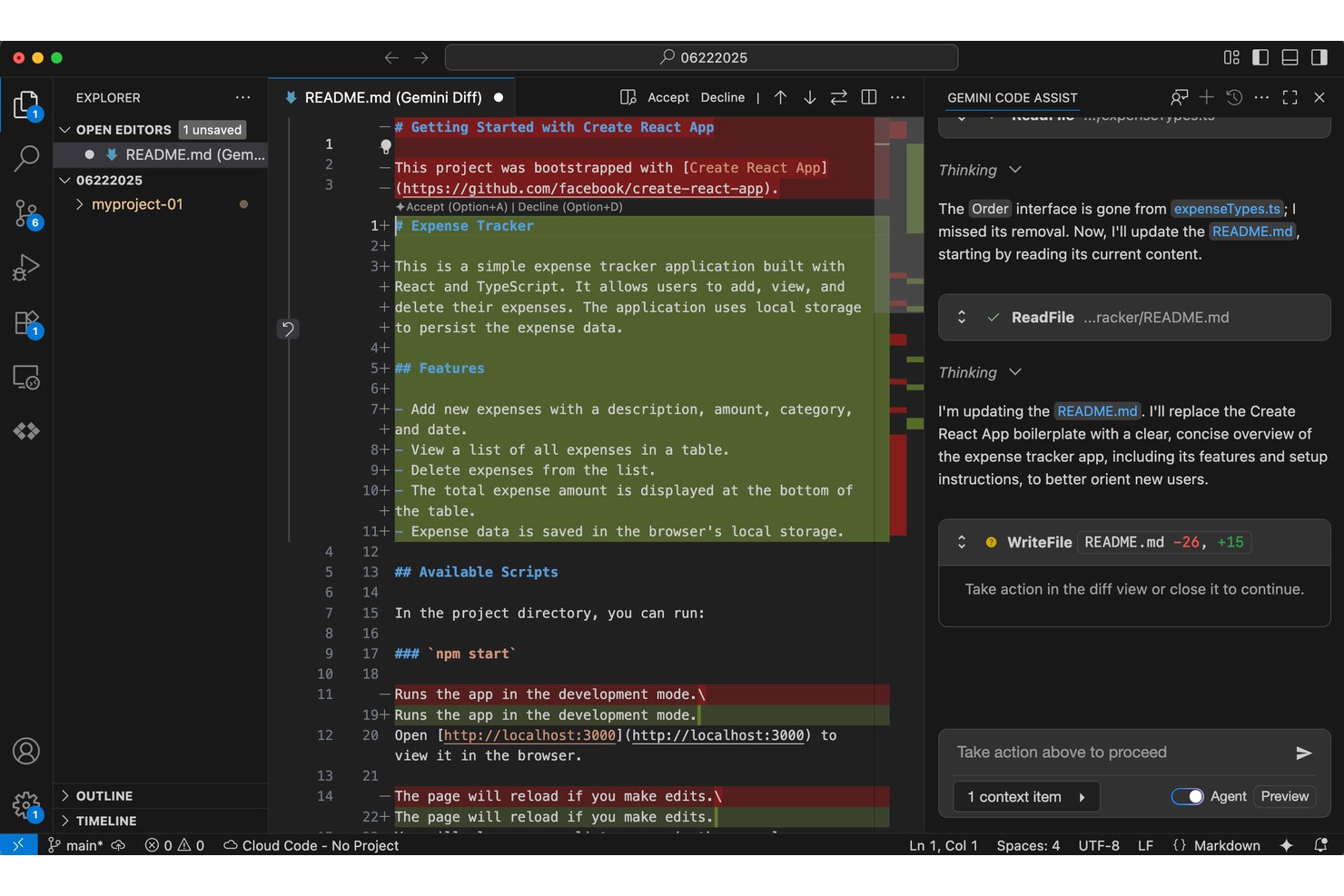Revert block using the undo arrow in gutter
Viewport: 1344px width, 896px height.
coord(288,329)
